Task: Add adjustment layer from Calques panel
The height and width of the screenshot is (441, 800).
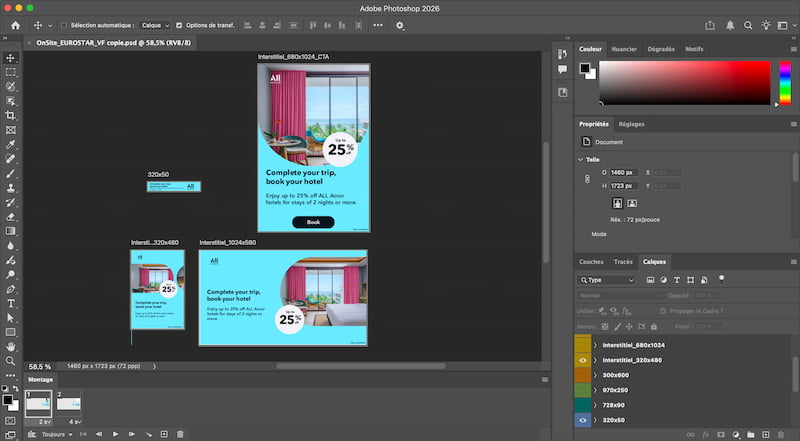Action: click(736, 434)
